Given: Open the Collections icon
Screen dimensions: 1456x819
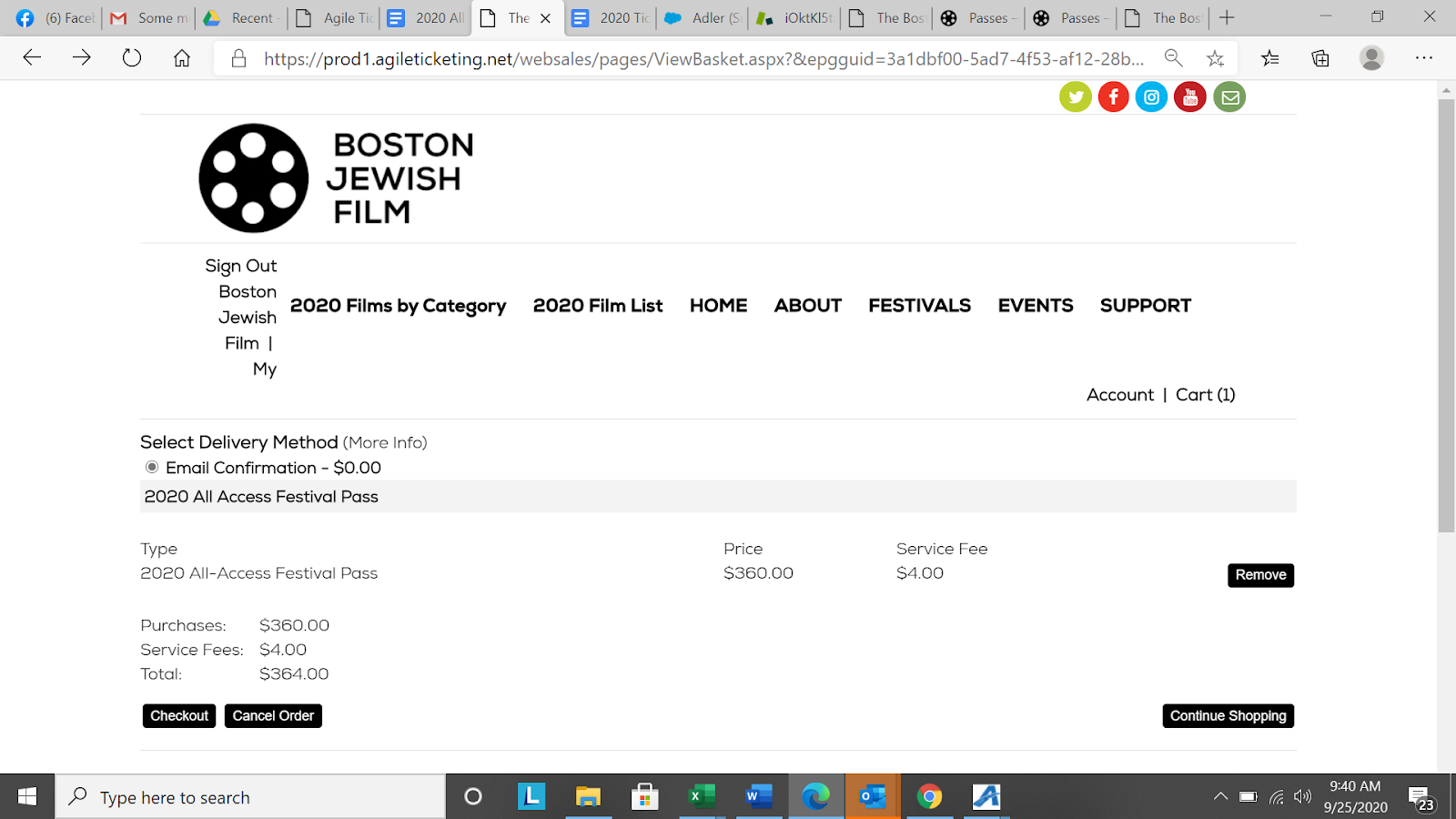Looking at the screenshot, I should coord(1320,58).
